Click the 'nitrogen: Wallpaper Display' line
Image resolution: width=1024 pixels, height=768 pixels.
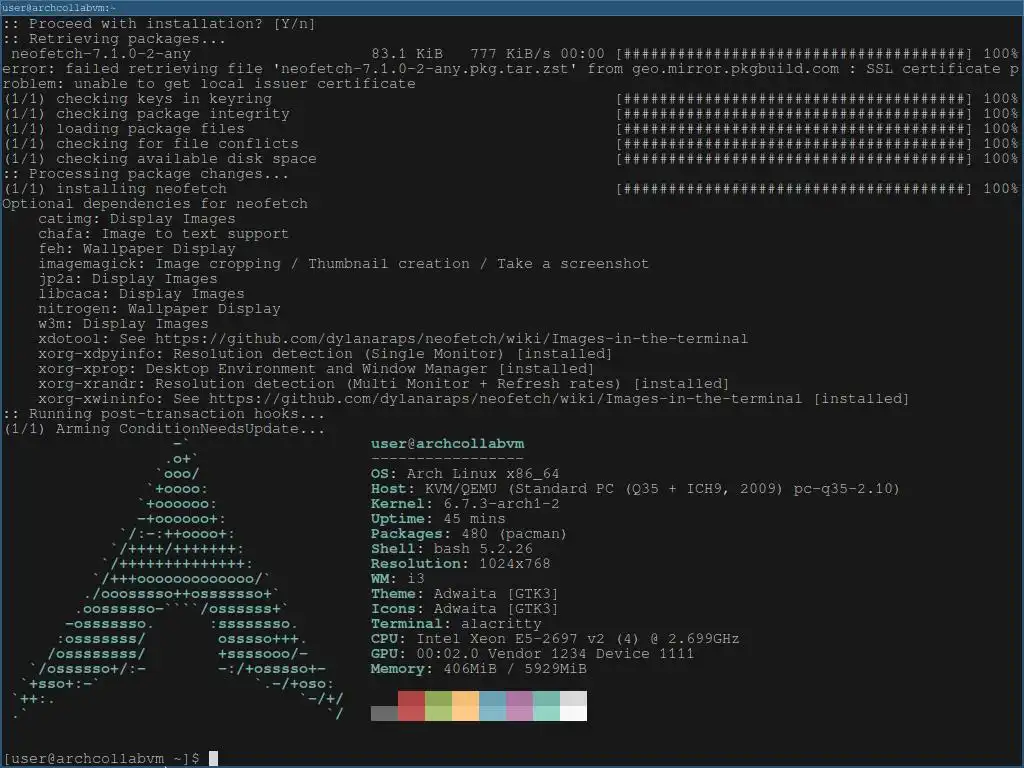point(159,309)
